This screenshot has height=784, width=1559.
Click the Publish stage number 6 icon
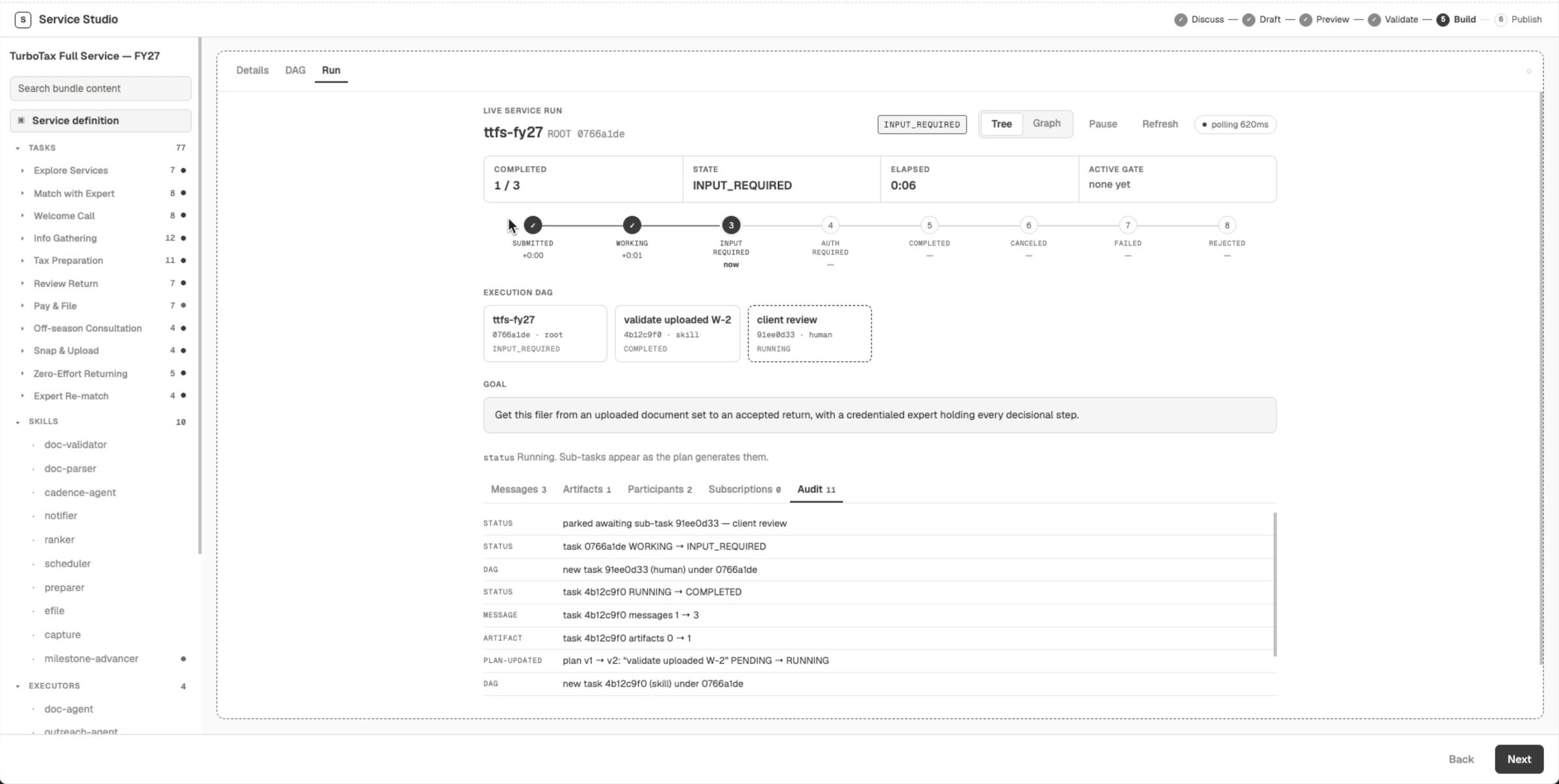1501,19
